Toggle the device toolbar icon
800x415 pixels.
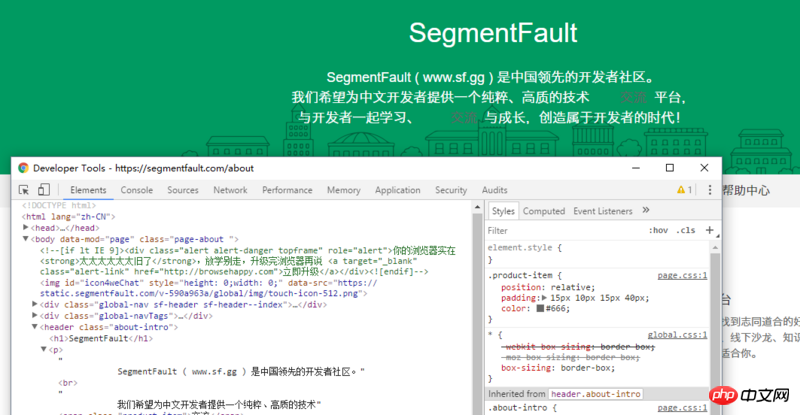pyautogui.click(x=44, y=190)
